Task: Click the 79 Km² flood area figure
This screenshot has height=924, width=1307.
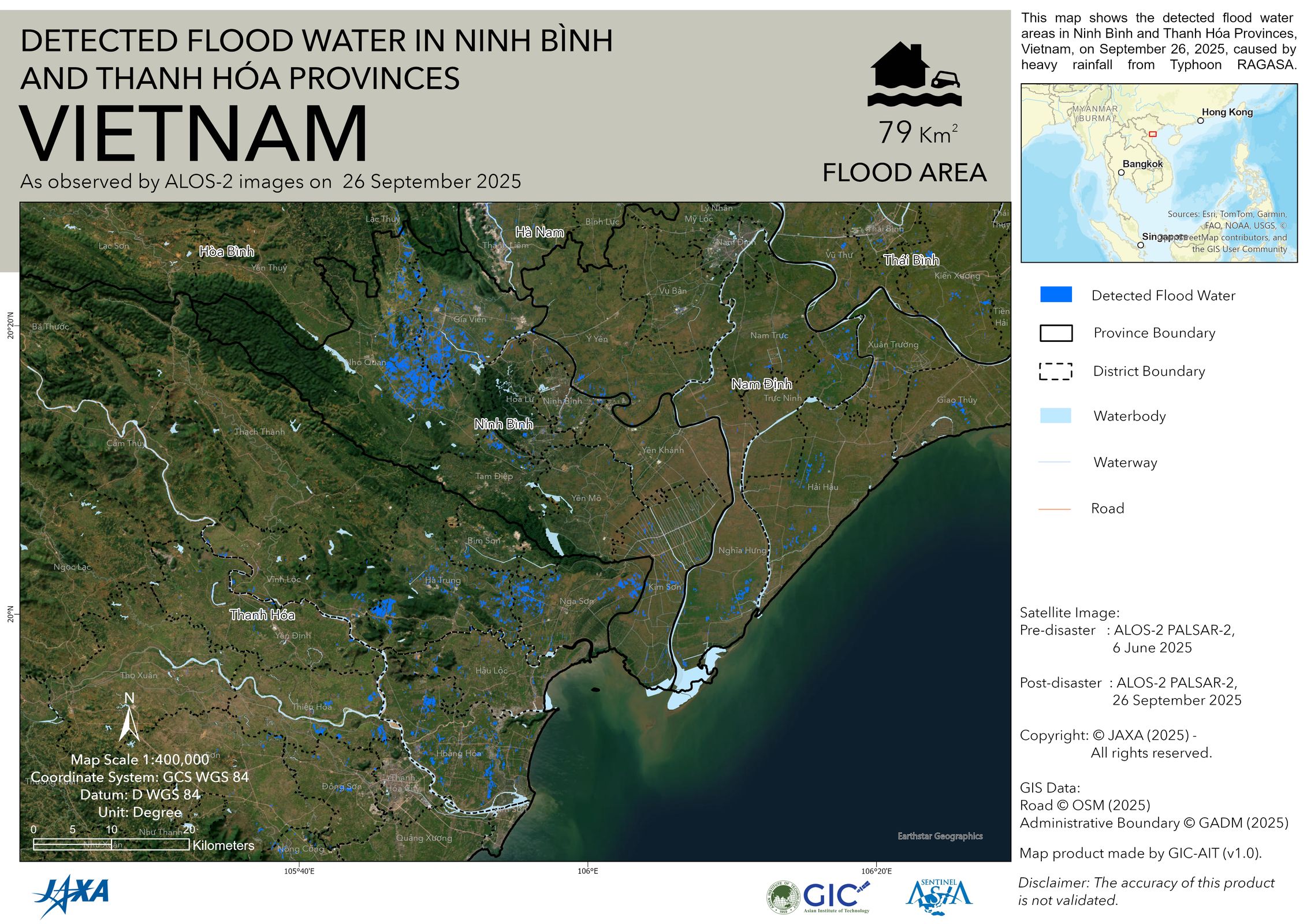Action: pyautogui.click(x=917, y=133)
